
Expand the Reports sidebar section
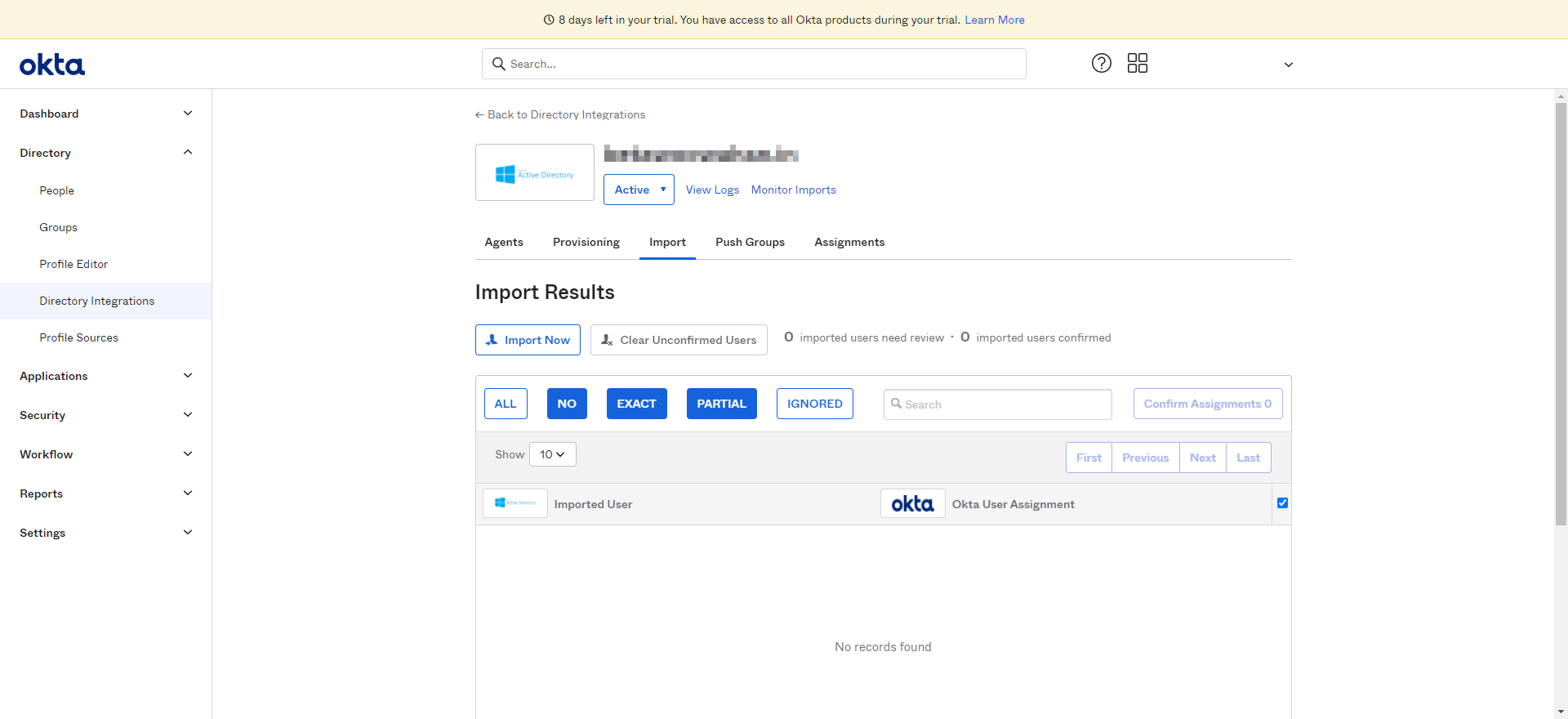(x=106, y=493)
